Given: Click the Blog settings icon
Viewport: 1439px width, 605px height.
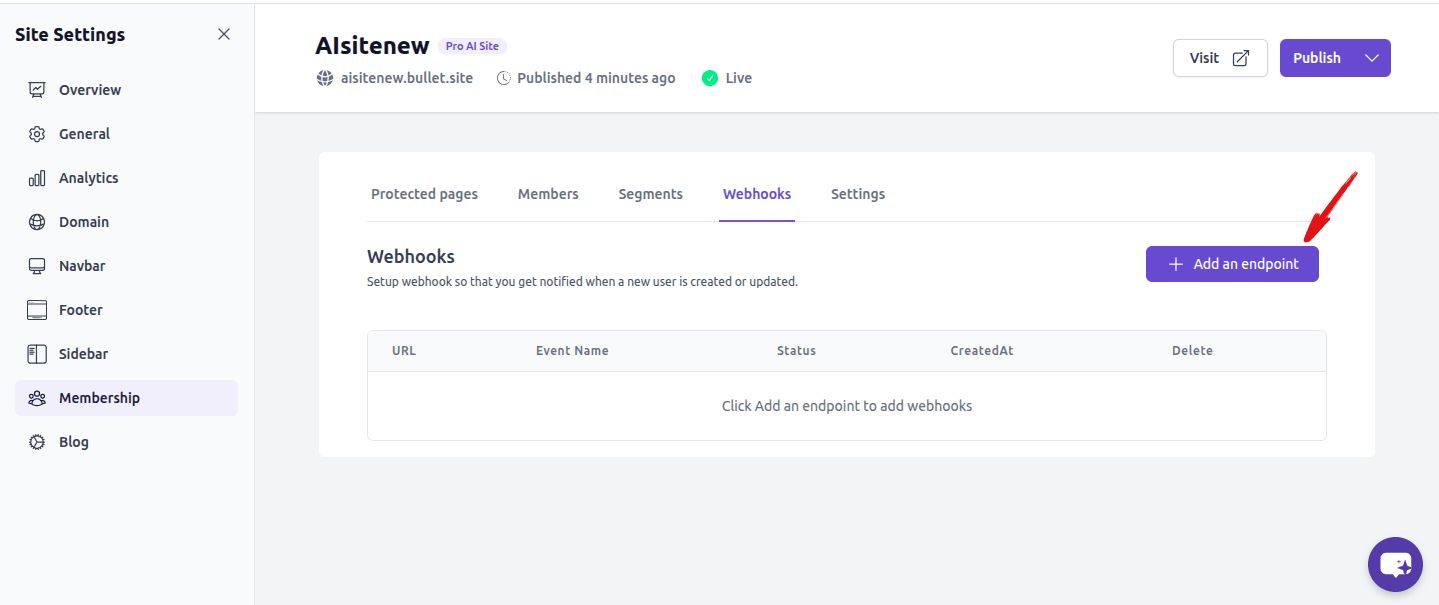Looking at the screenshot, I should [x=37, y=442].
